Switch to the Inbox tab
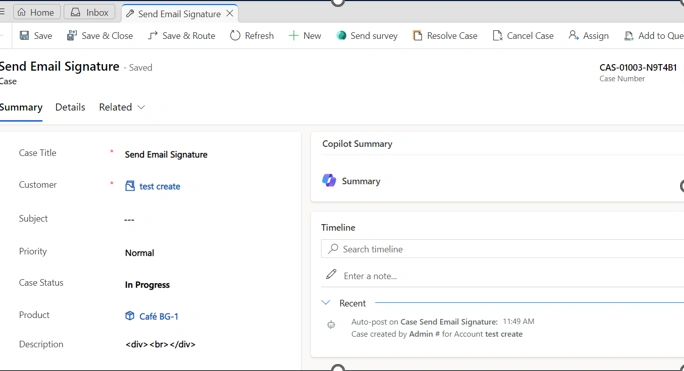Screen dimensions: 684x371 click(x=90, y=12)
